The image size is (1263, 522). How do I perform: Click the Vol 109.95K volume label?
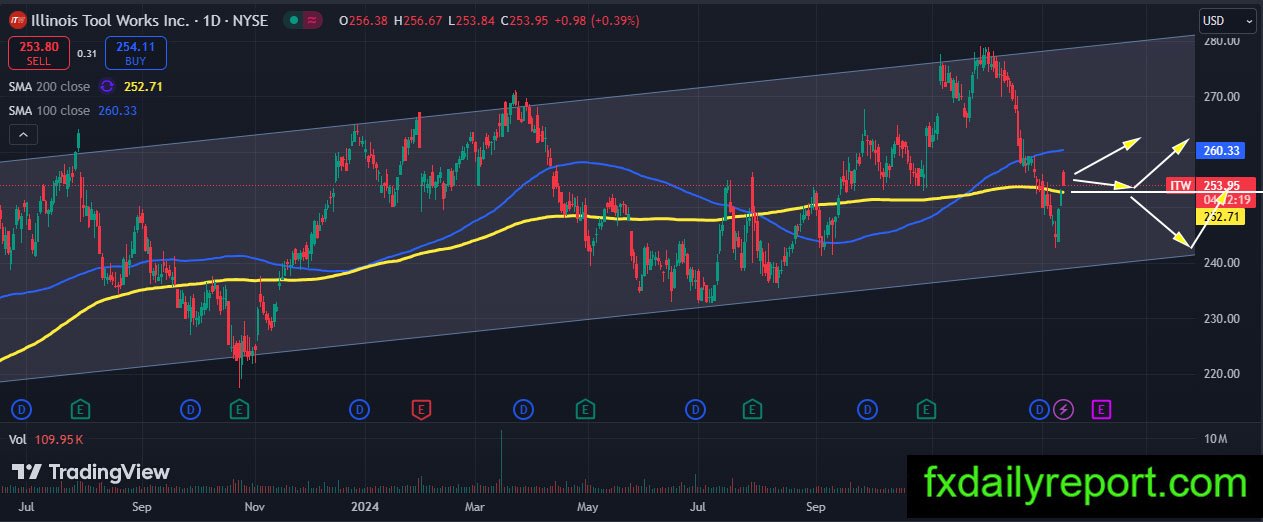46,439
